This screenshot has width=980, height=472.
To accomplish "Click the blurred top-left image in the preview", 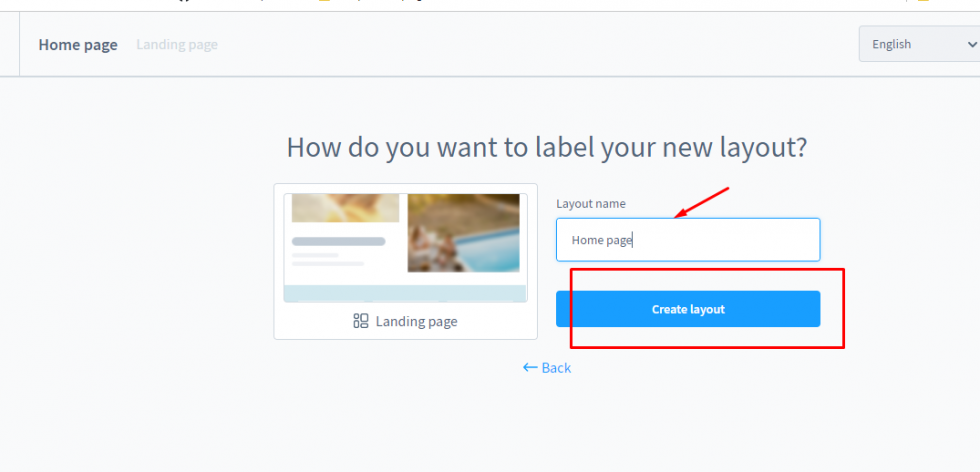I will (x=345, y=208).
